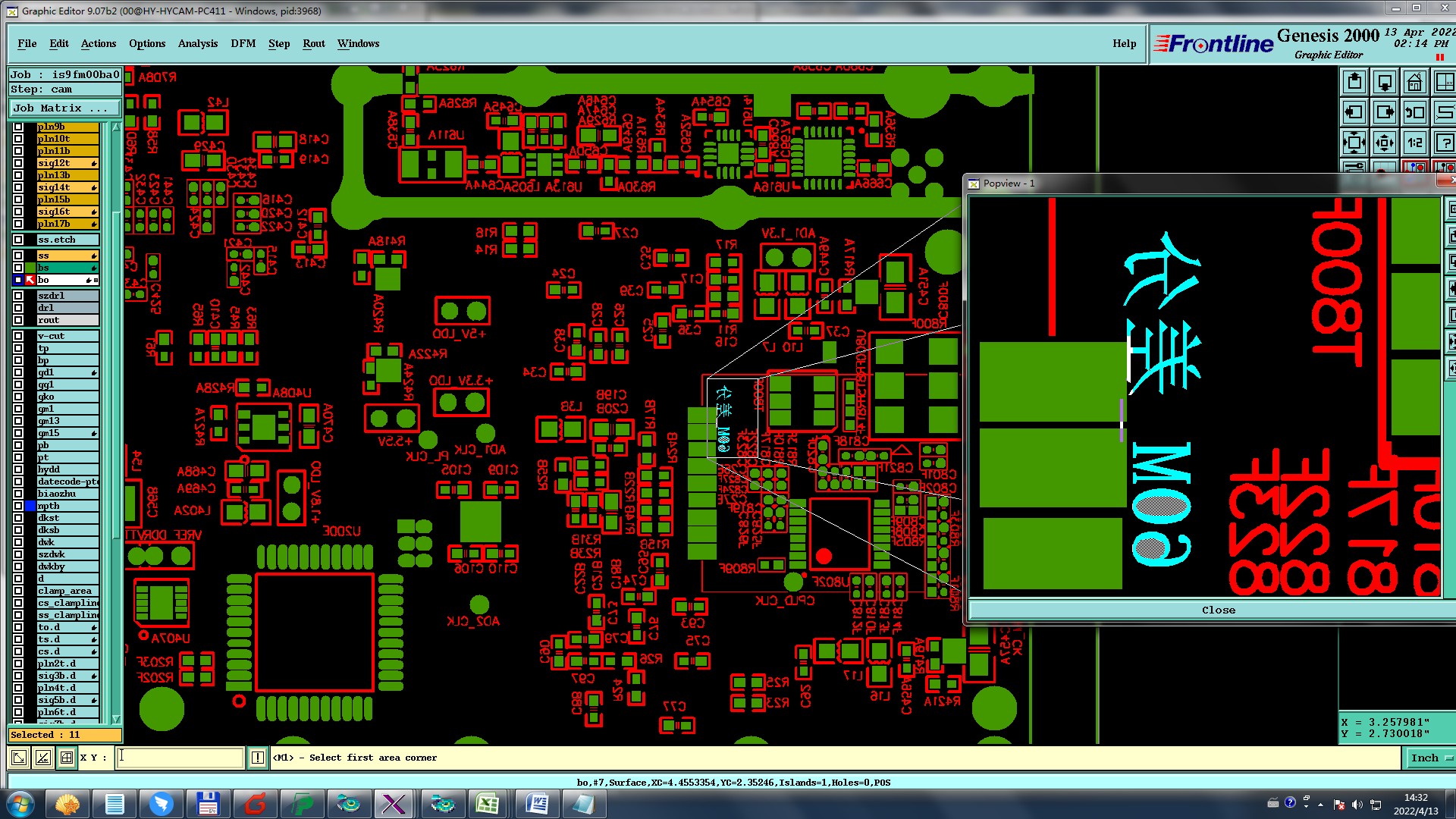Click the pan left view icon
Viewport: 1456px width, 819px height.
click(x=1354, y=112)
